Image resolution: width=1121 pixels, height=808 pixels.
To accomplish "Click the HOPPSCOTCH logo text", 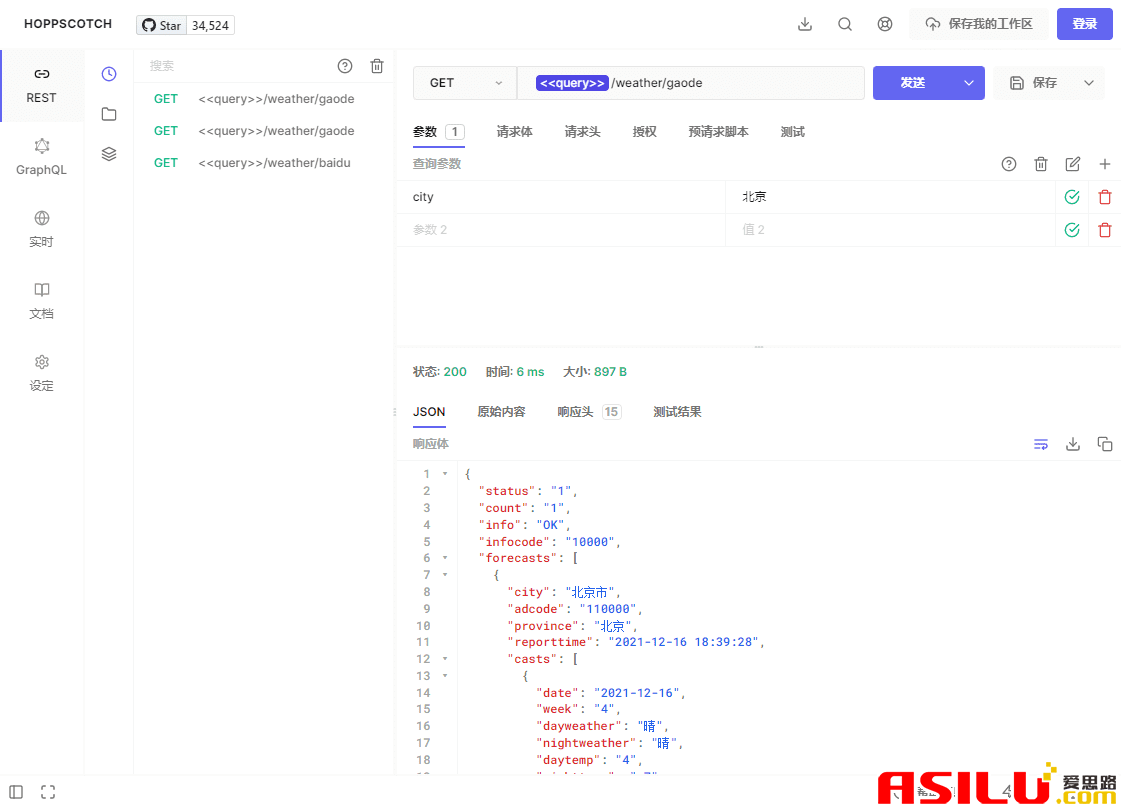I will (x=68, y=24).
